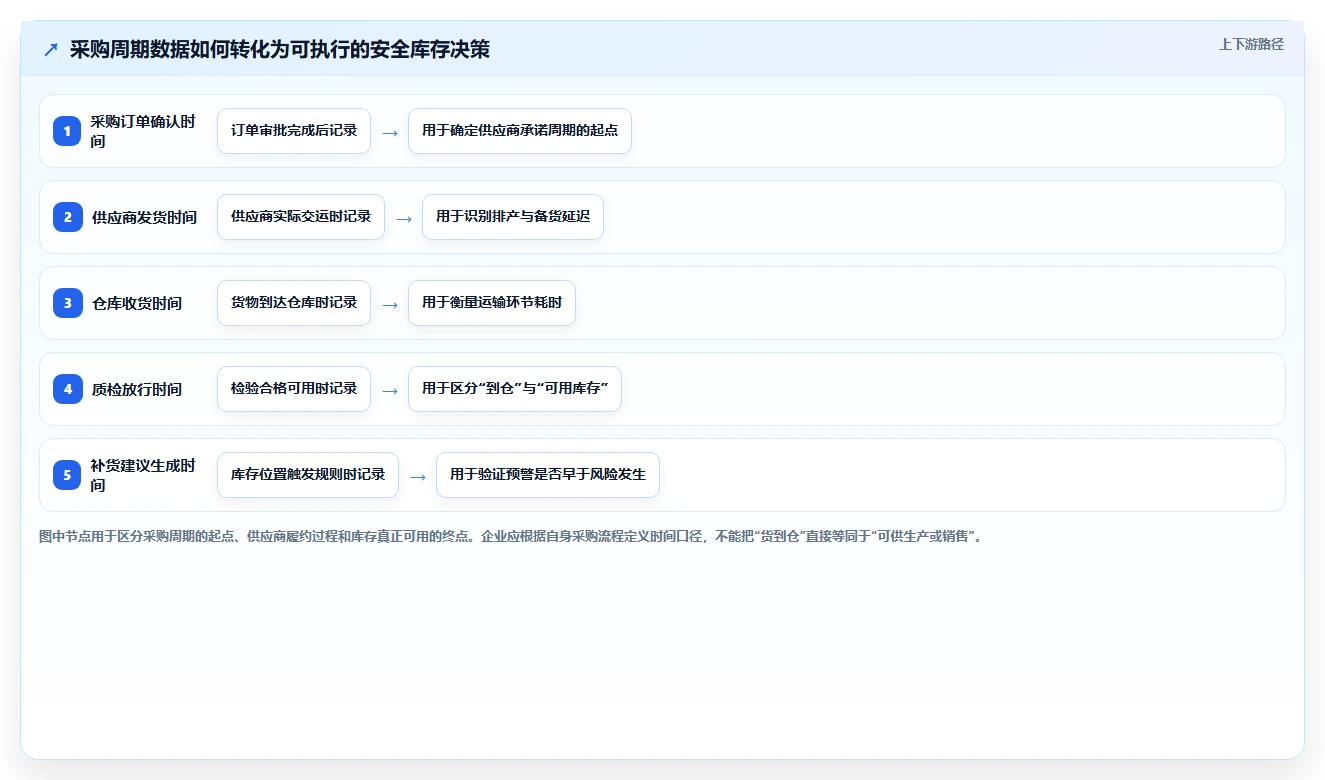Click the 用于区分“到仓”与“可用库存” box
Viewport: 1325px width, 780px height.
[x=515, y=389]
